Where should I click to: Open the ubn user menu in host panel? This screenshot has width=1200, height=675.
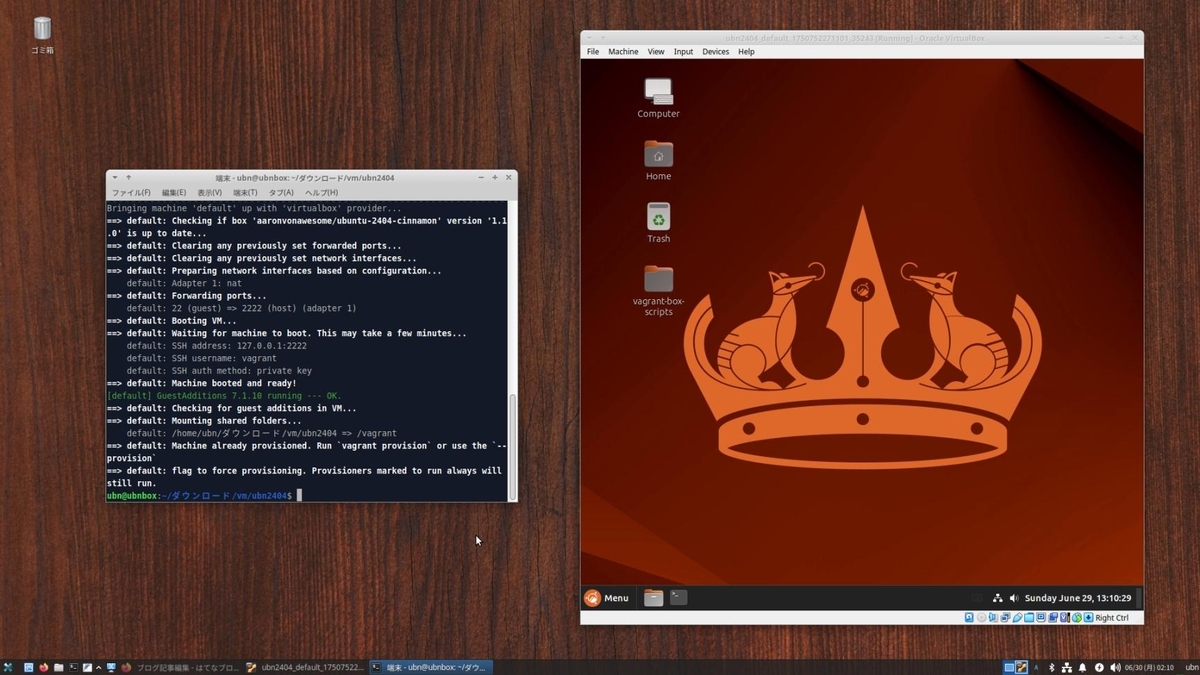click(x=1192, y=667)
